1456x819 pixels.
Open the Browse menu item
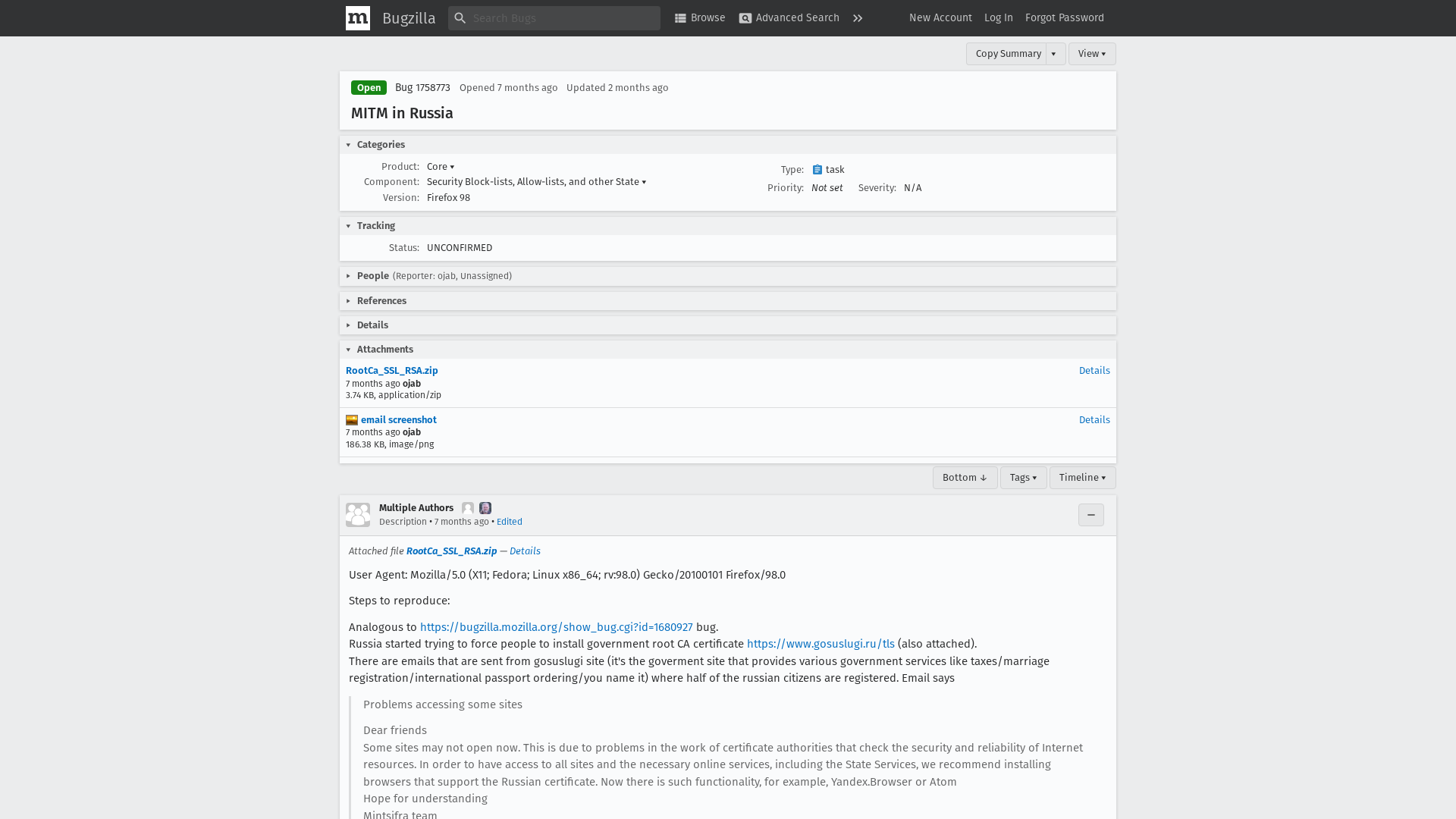700,18
